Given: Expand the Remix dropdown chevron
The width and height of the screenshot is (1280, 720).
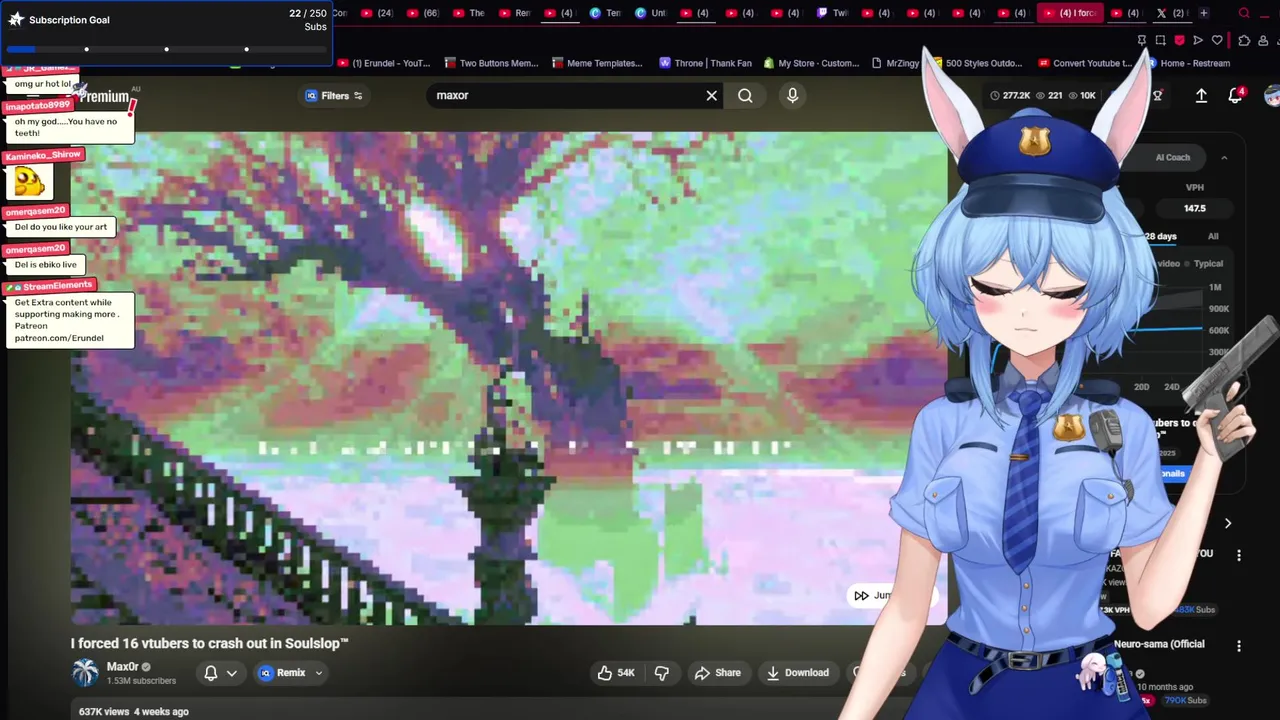Looking at the screenshot, I should click(x=319, y=673).
